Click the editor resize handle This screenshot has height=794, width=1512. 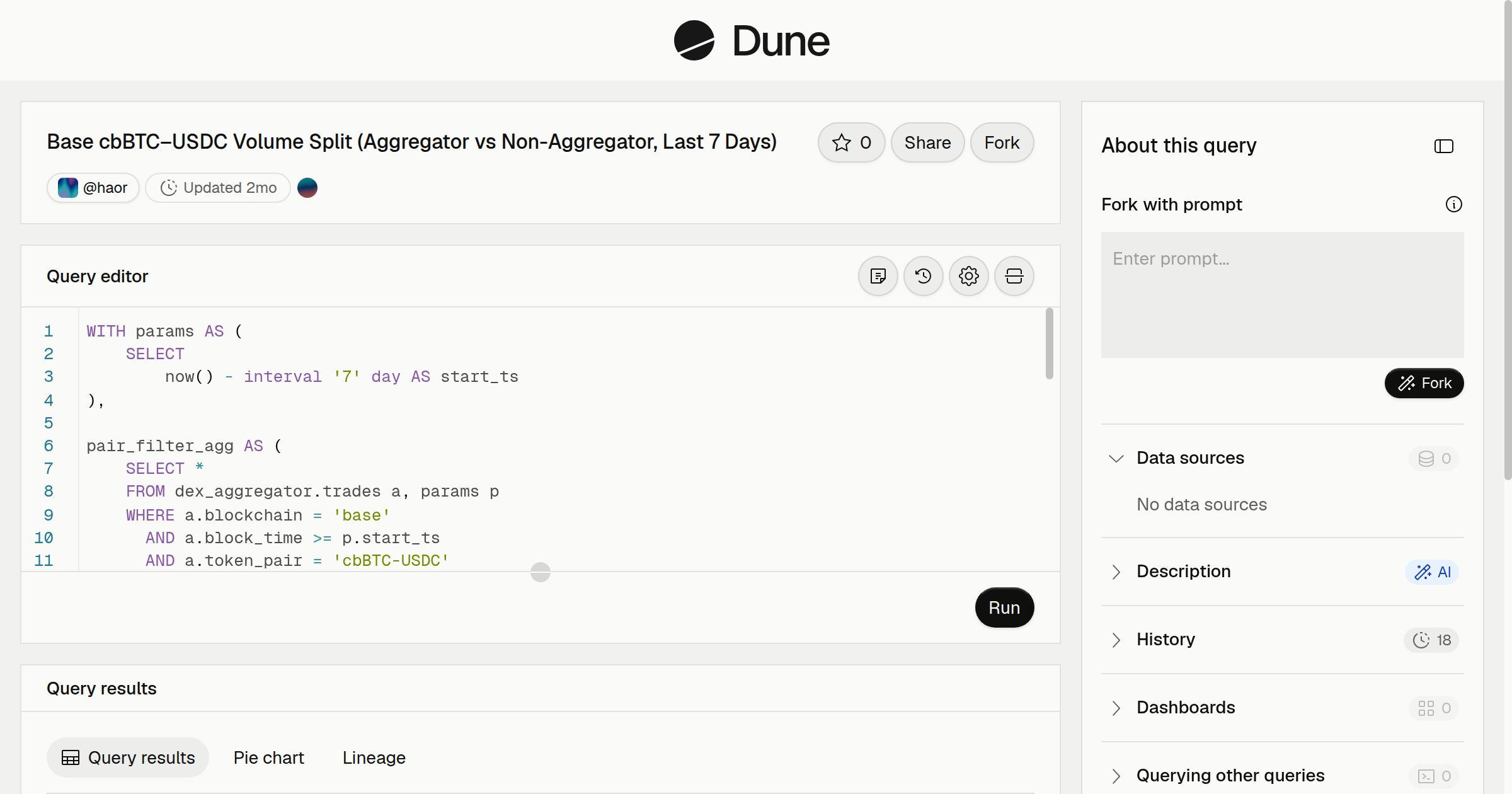click(541, 572)
